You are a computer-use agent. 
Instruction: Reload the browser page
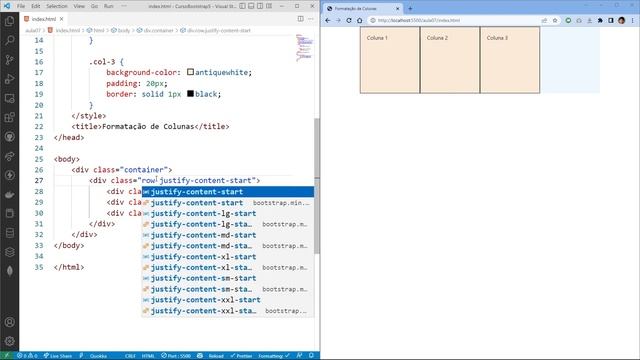click(x=349, y=20)
